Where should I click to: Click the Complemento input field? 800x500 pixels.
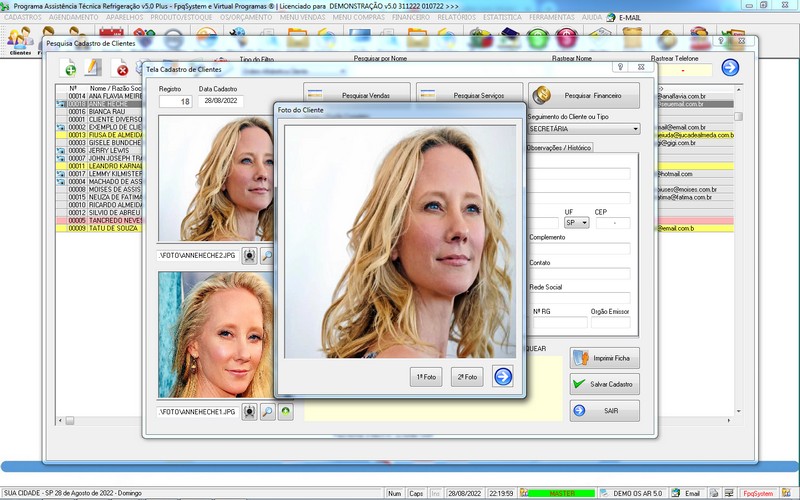pyautogui.click(x=579, y=248)
